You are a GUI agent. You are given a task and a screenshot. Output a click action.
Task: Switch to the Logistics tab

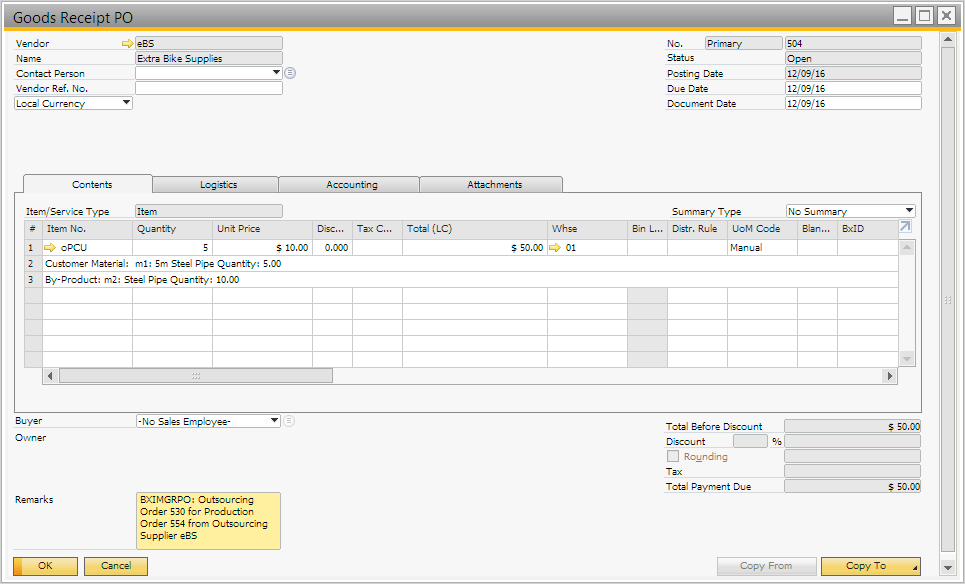[218, 185]
